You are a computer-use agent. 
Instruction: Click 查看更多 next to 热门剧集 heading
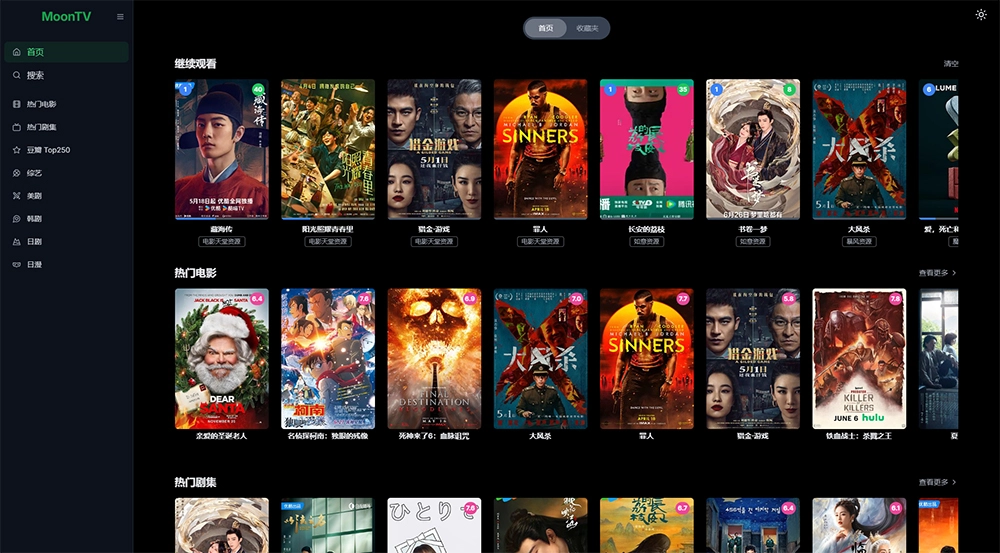coord(933,482)
